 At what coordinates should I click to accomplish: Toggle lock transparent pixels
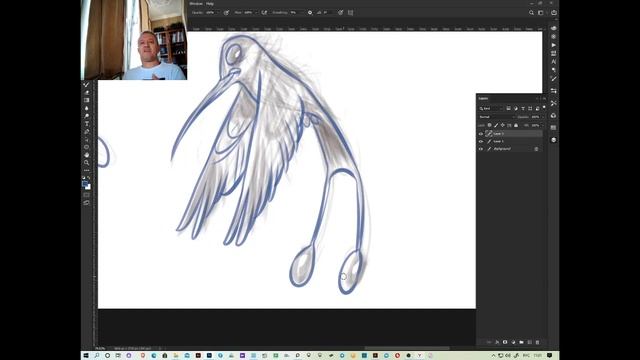click(489, 125)
